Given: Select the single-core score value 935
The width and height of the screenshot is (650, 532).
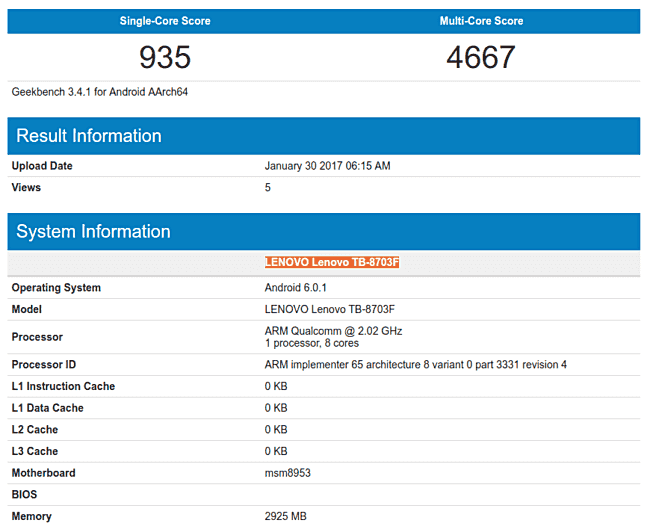Looking at the screenshot, I should click(x=164, y=57).
